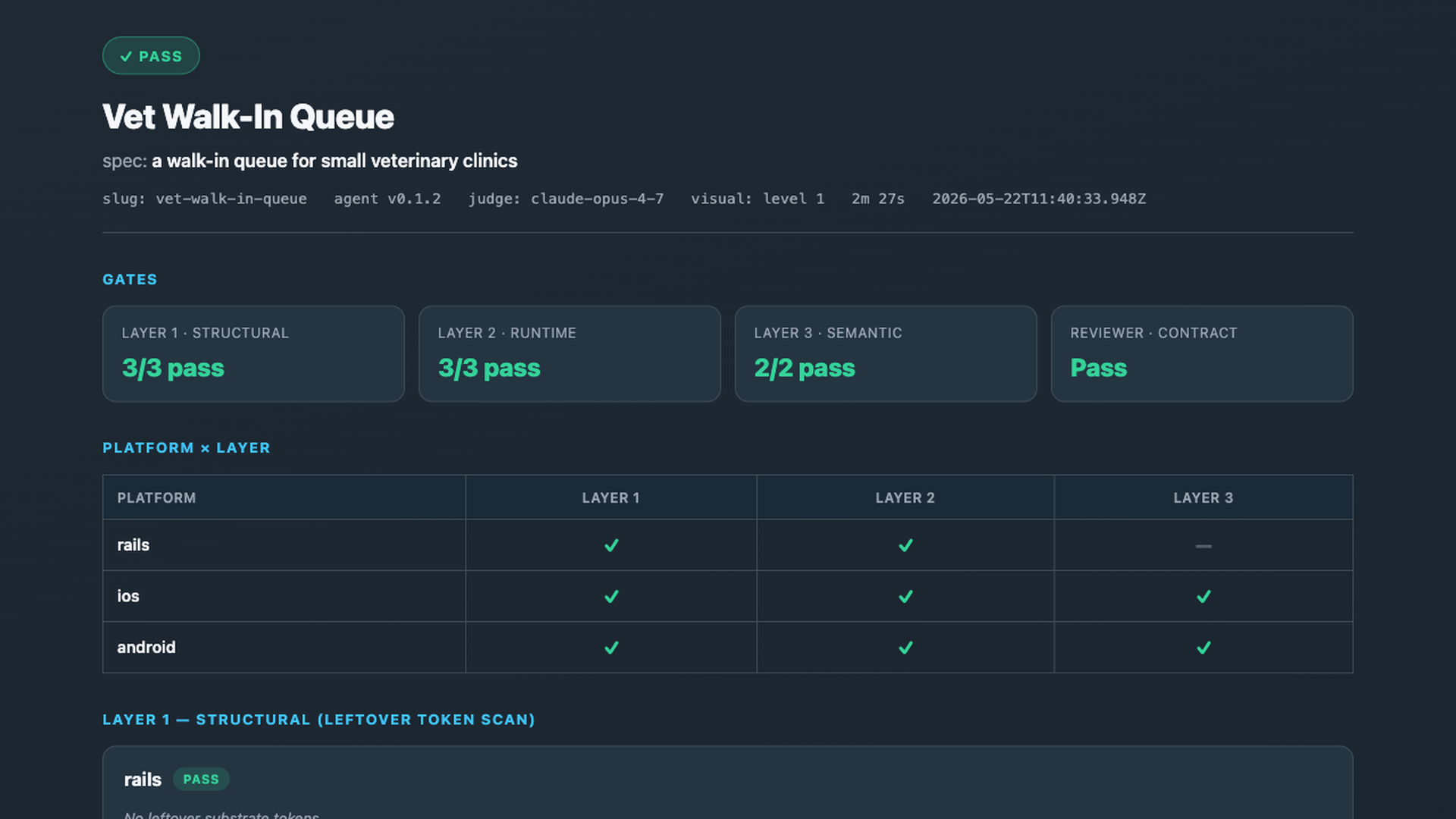Click the rails Layer 2 checkmark
Viewport: 1456px width, 819px height.
point(905,545)
